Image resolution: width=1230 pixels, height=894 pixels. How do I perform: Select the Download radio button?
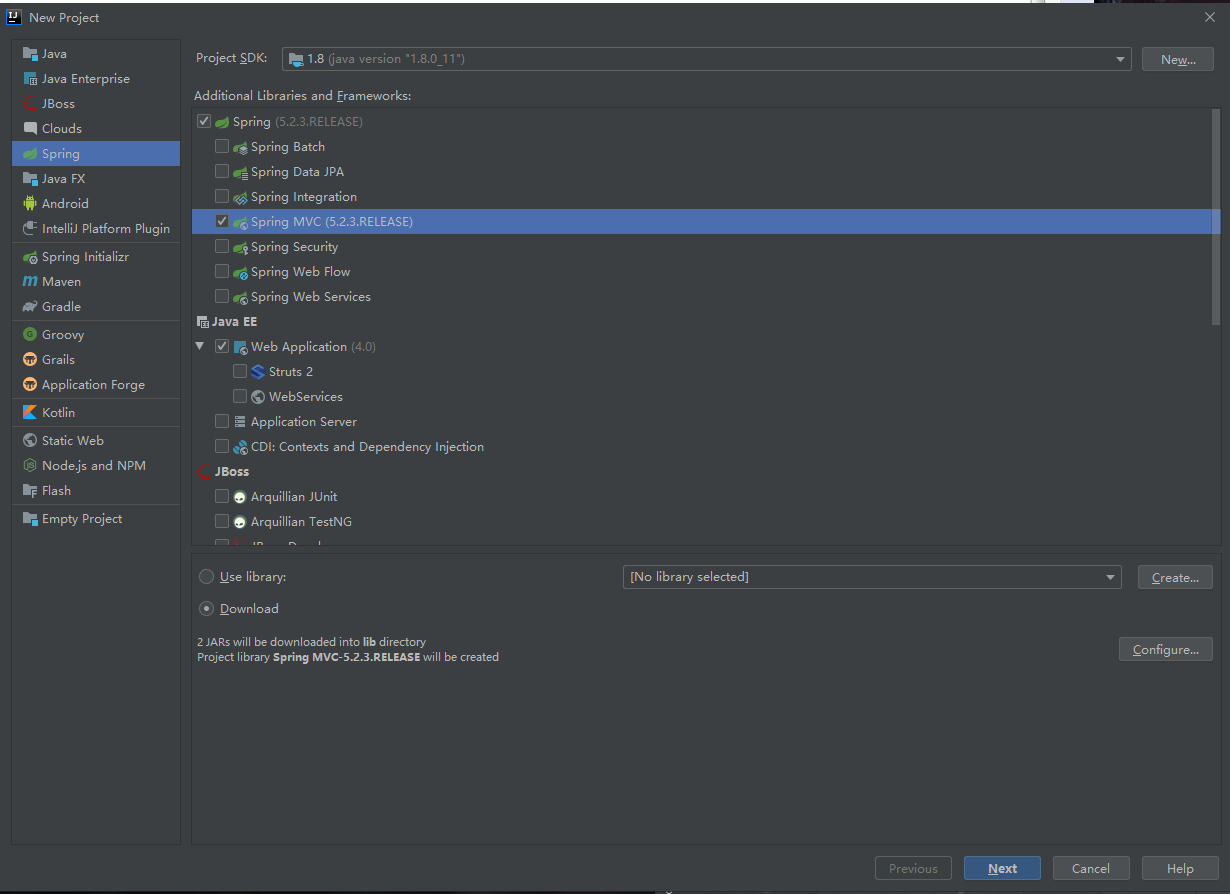[206, 608]
